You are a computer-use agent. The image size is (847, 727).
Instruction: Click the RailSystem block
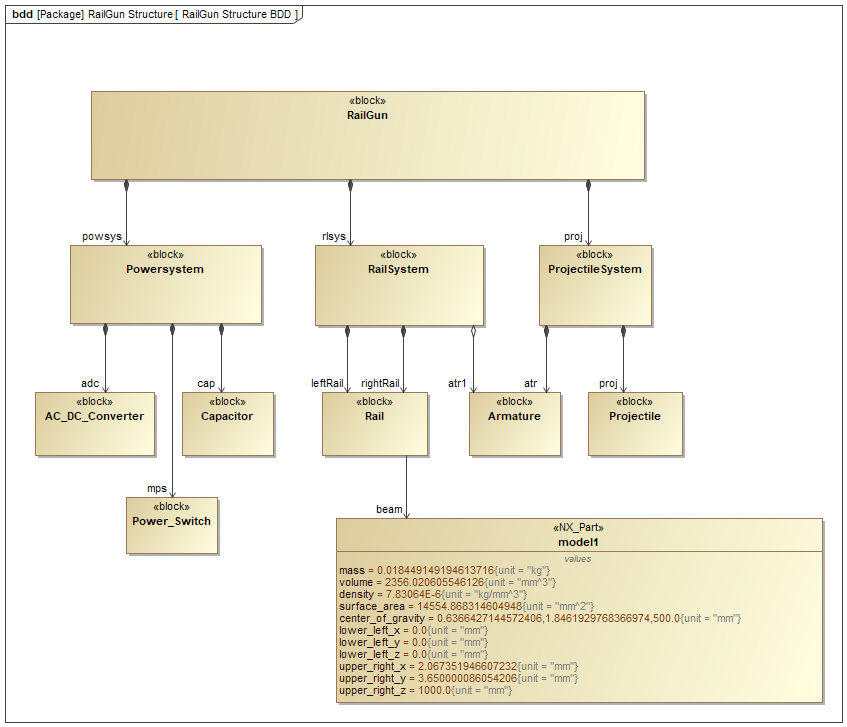pos(399,286)
